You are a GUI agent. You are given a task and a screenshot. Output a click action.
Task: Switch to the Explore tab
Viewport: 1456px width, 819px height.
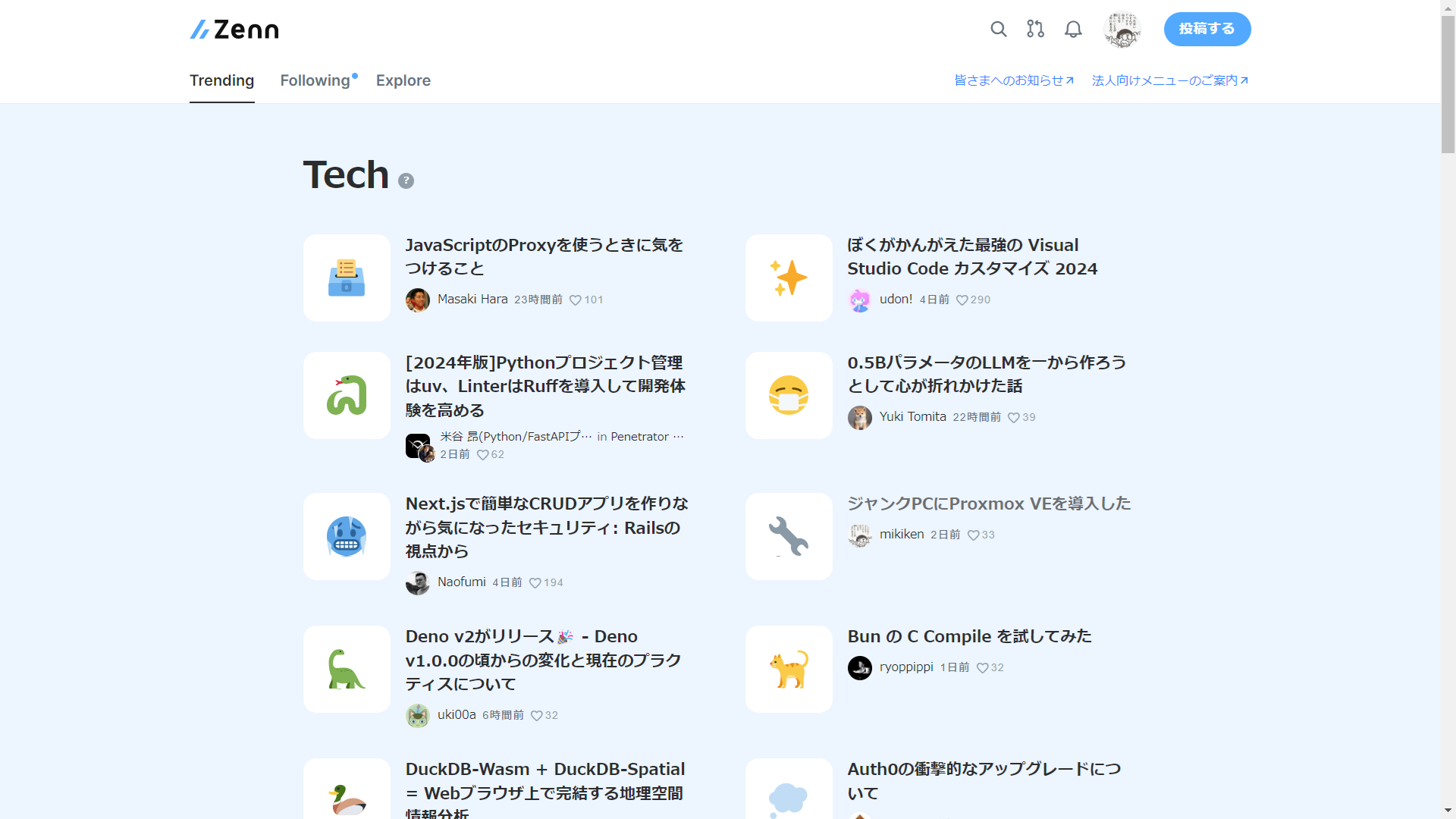coord(403,80)
